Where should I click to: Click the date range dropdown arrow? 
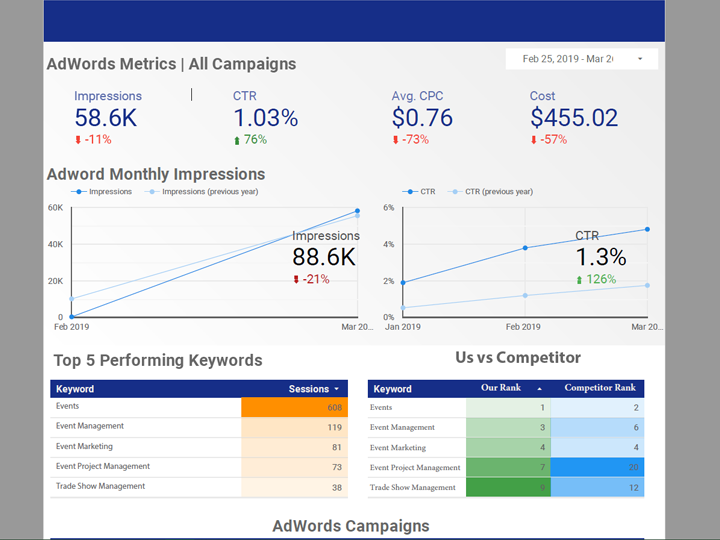click(640, 59)
